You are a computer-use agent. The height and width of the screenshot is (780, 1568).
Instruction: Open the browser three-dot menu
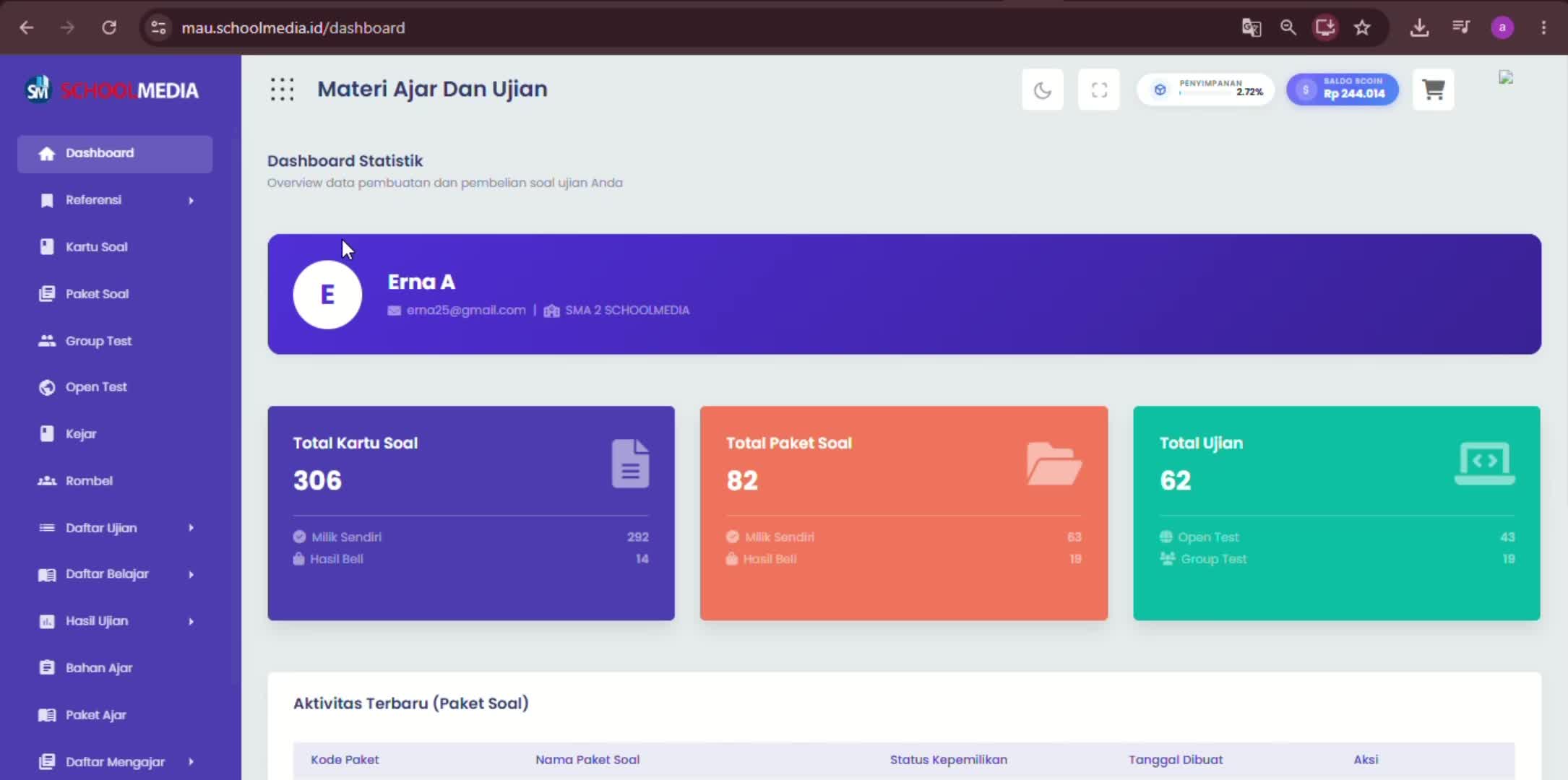pos(1543,27)
